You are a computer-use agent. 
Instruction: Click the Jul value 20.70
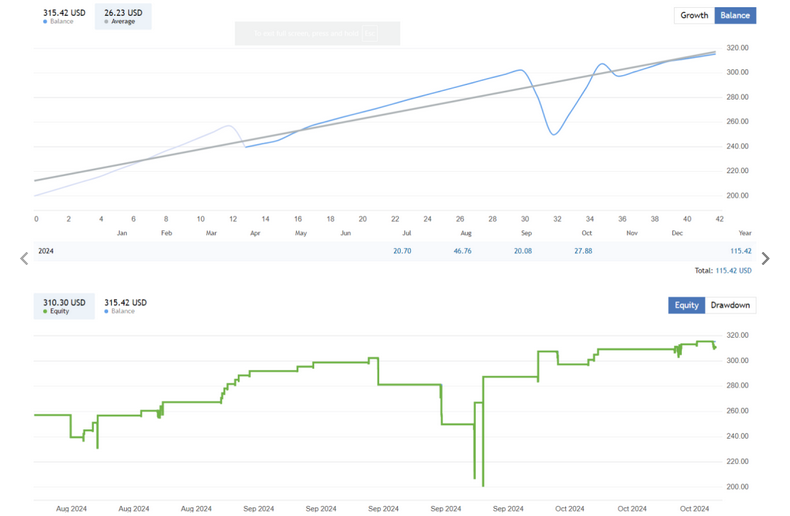(402, 251)
